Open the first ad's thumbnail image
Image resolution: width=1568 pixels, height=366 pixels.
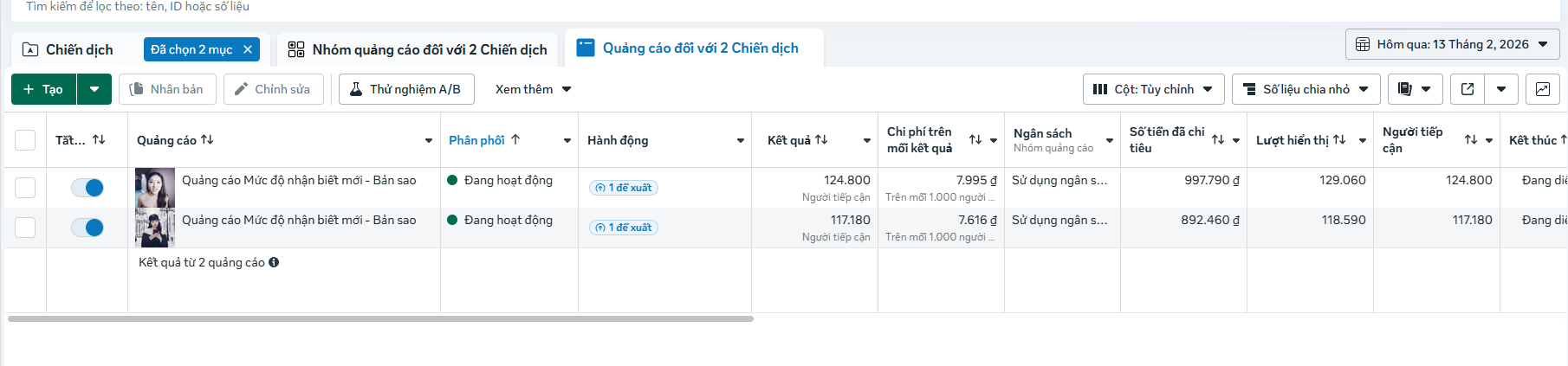[155, 188]
